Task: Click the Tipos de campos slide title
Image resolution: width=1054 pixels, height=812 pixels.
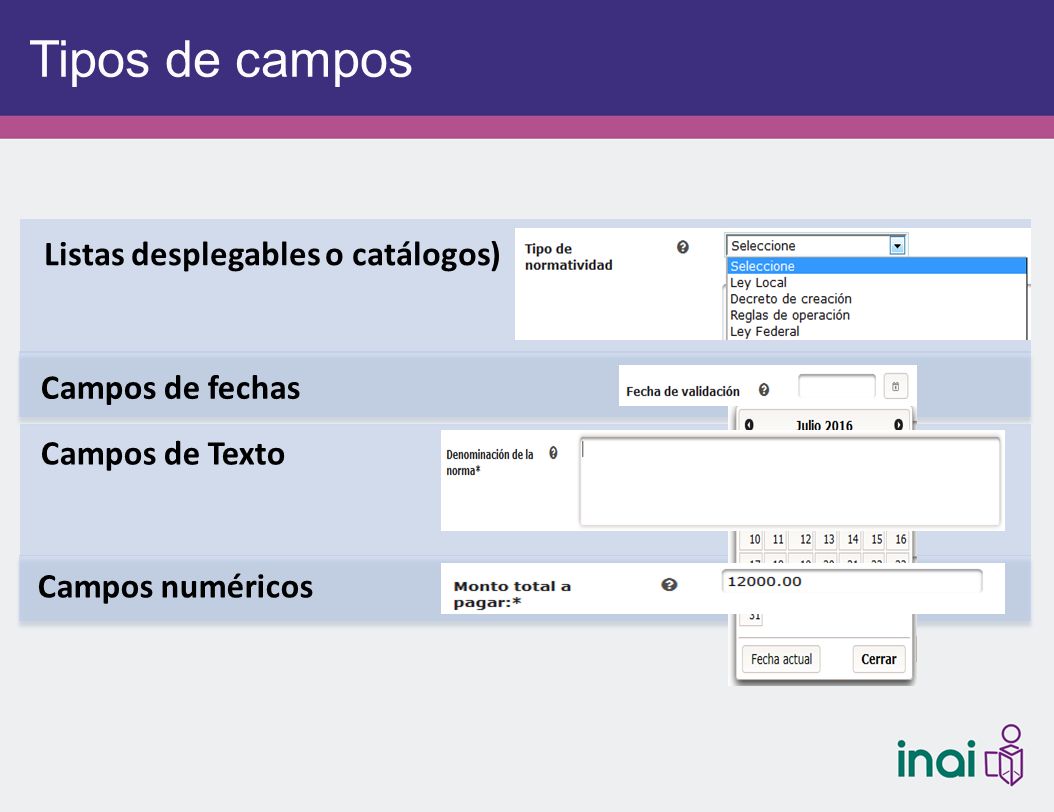Action: tap(220, 60)
